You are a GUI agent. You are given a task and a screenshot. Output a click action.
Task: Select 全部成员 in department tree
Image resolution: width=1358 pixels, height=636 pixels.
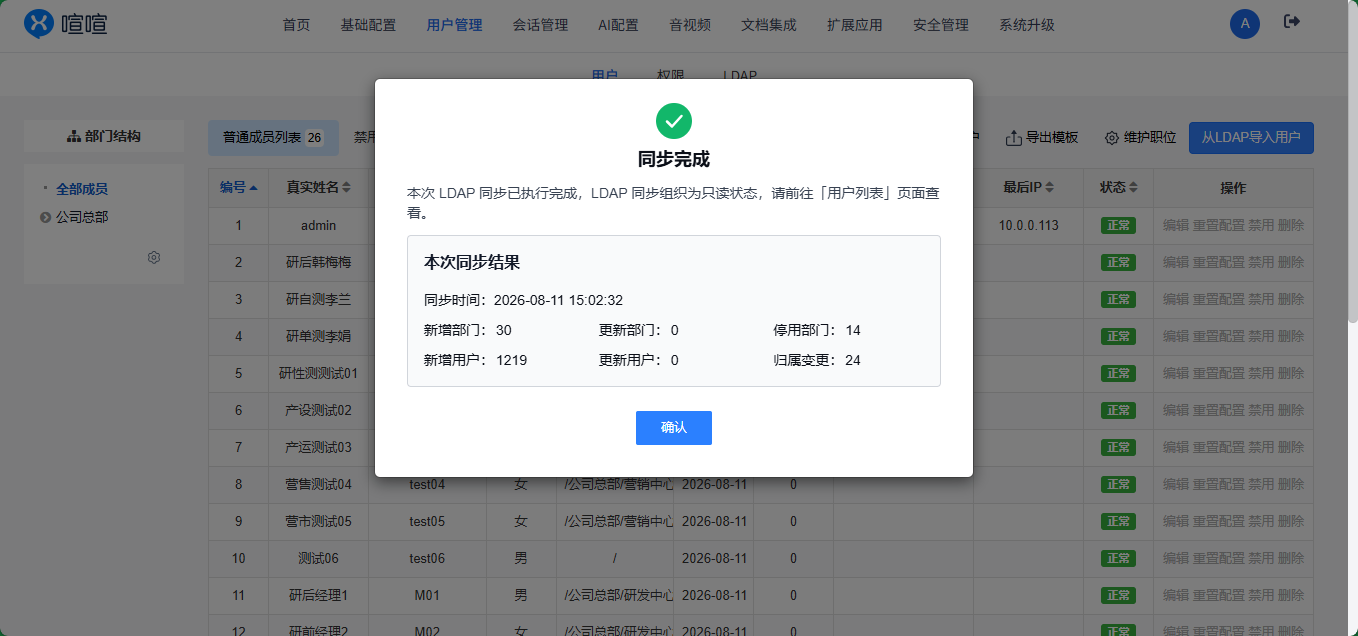click(82, 189)
